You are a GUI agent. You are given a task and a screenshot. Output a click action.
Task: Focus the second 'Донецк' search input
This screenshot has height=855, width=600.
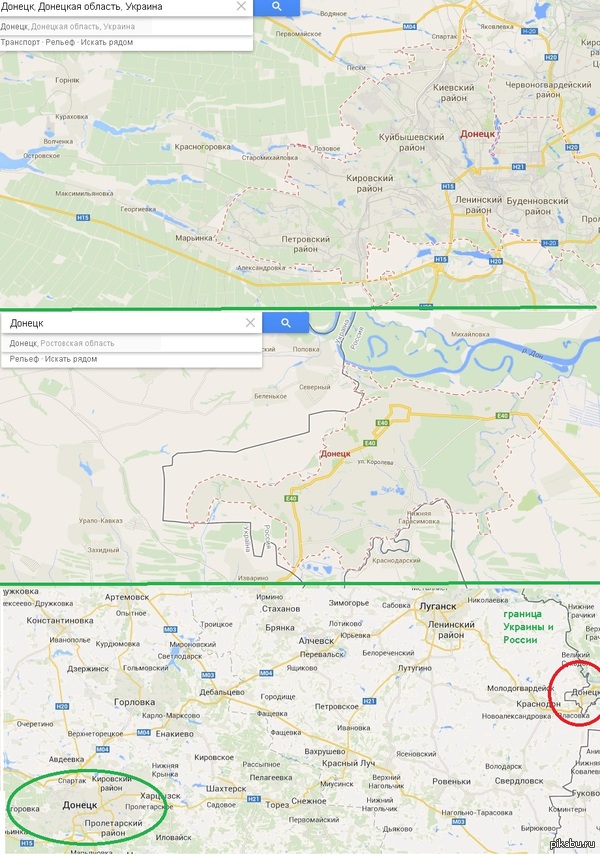coord(125,323)
